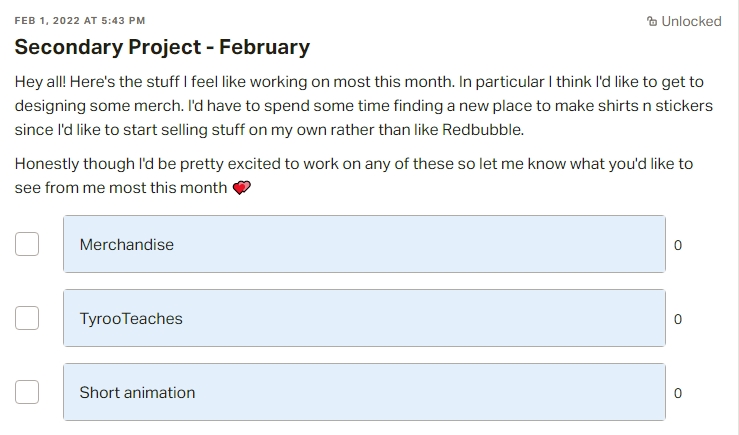This screenshot has height=435, width=739.
Task: Click the Short animation option label text
Action: [137, 392]
